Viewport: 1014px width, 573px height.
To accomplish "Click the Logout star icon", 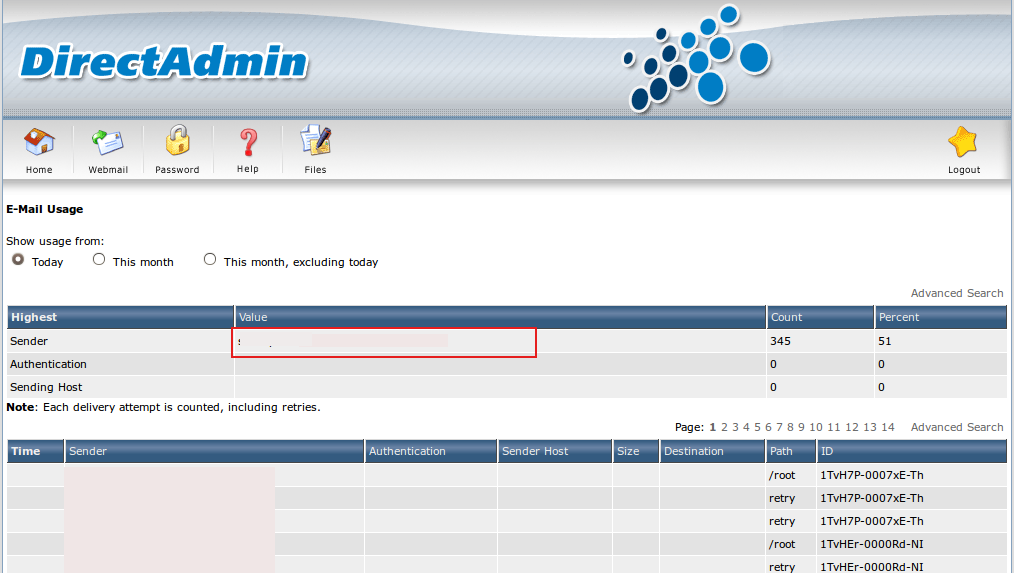I will coord(963,143).
